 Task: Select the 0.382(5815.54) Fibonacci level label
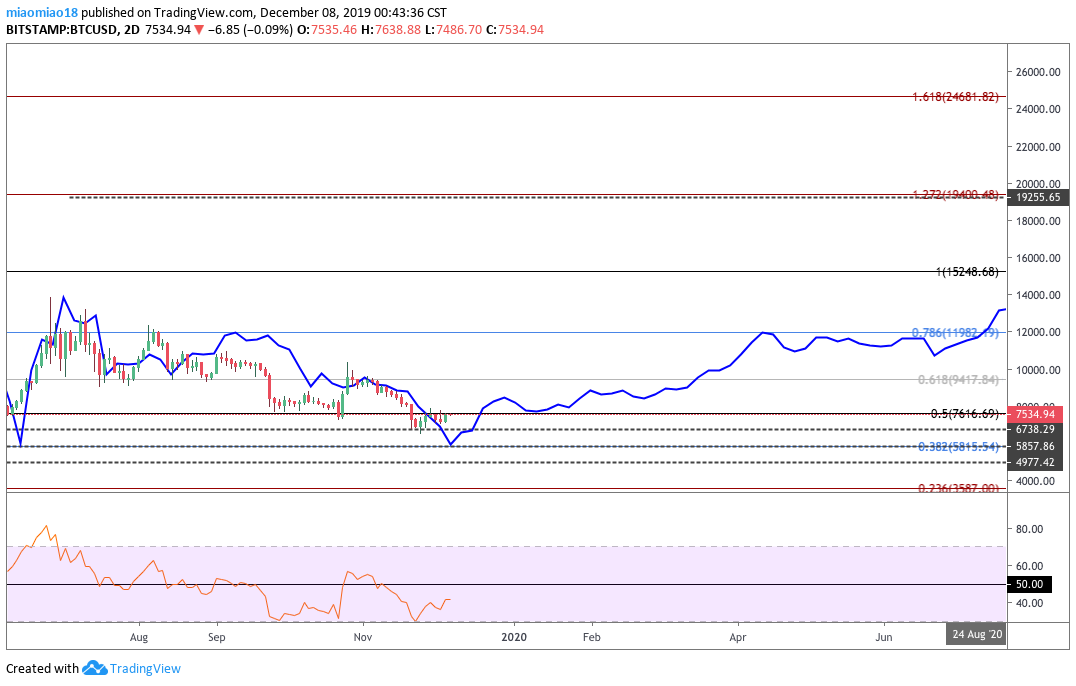tap(959, 447)
